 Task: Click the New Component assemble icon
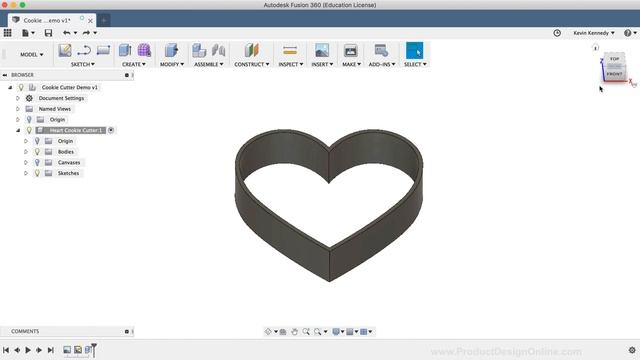point(199,51)
